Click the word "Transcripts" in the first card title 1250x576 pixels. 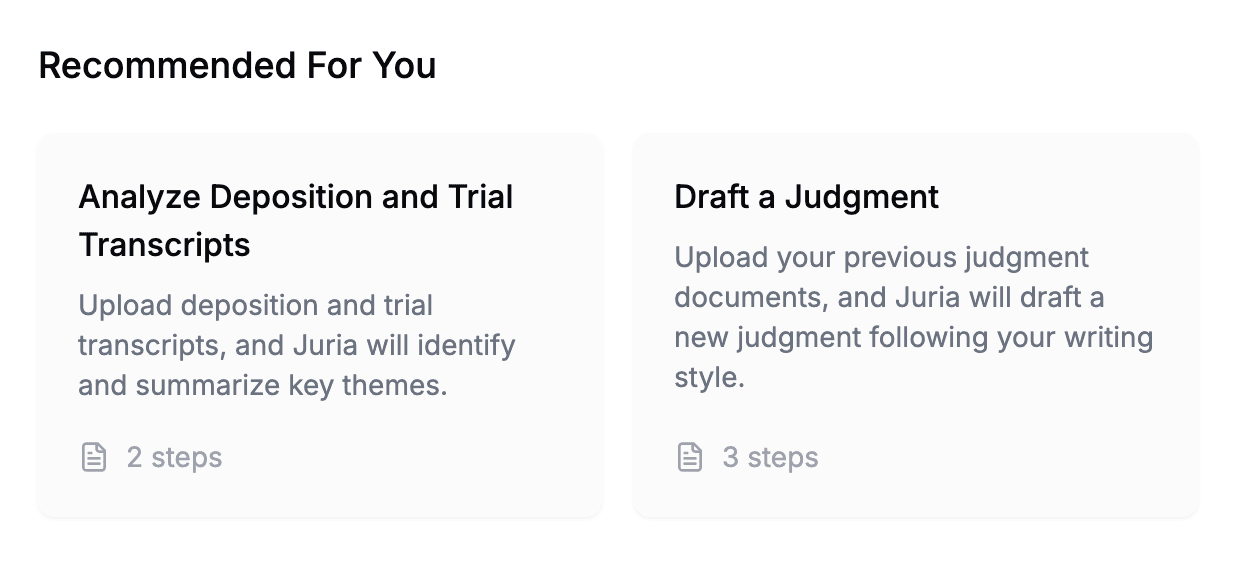(164, 245)
